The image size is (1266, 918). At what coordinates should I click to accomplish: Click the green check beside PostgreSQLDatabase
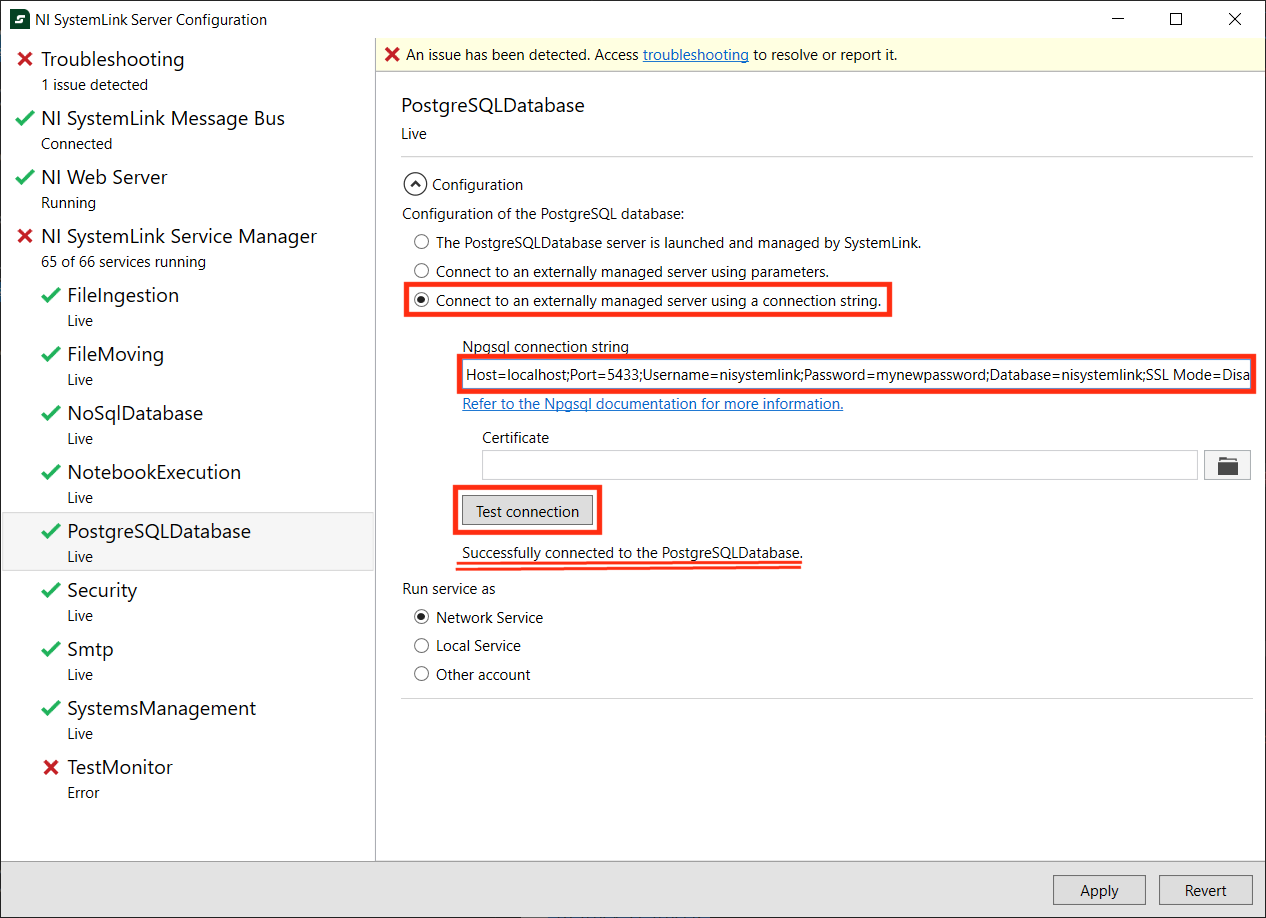[x=51, y=532]
